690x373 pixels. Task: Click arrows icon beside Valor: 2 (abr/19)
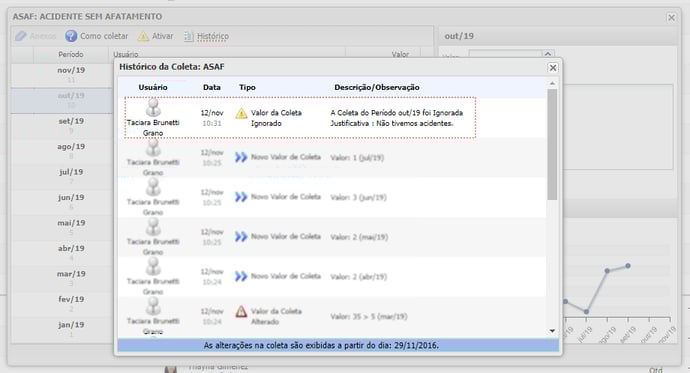(241, 276)
